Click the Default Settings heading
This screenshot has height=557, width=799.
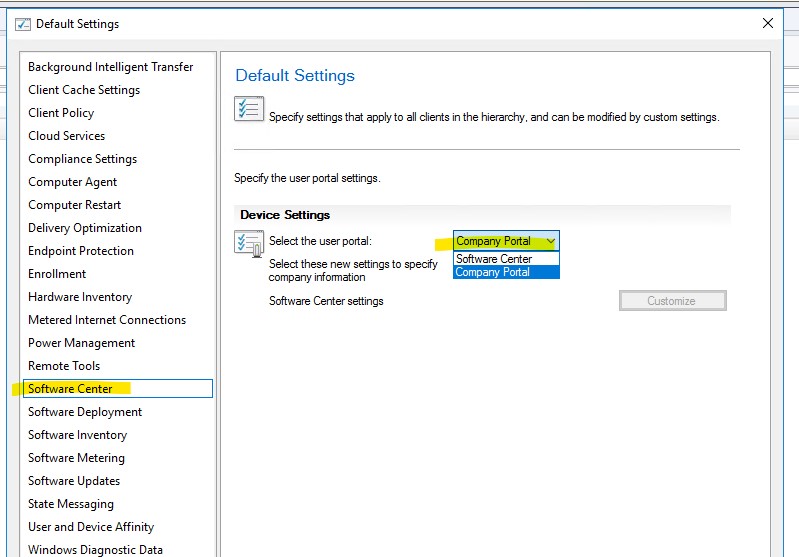(295, 75)
